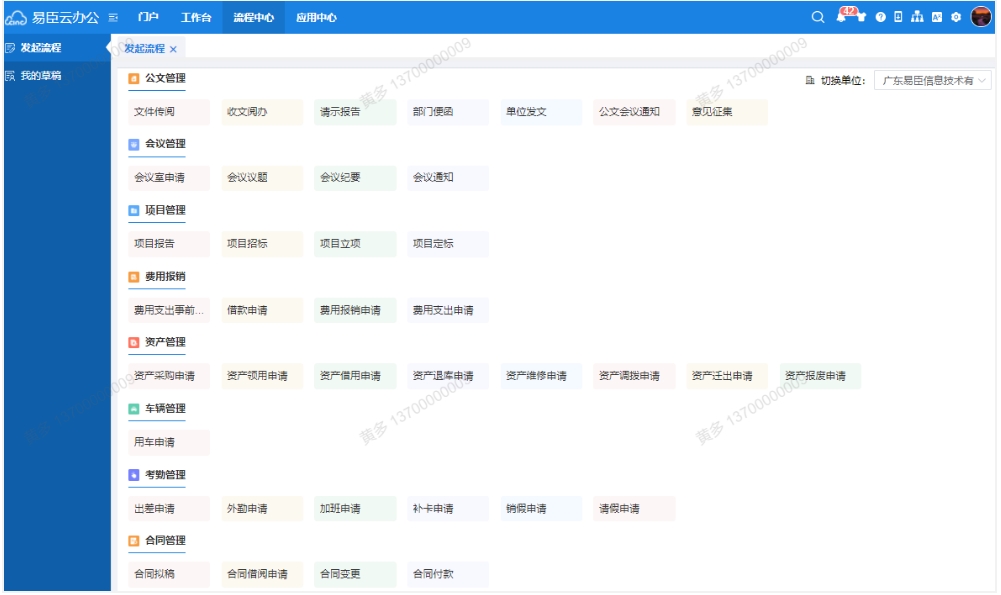
Task: Start 出差申请 process
Action: click(169, 509)
